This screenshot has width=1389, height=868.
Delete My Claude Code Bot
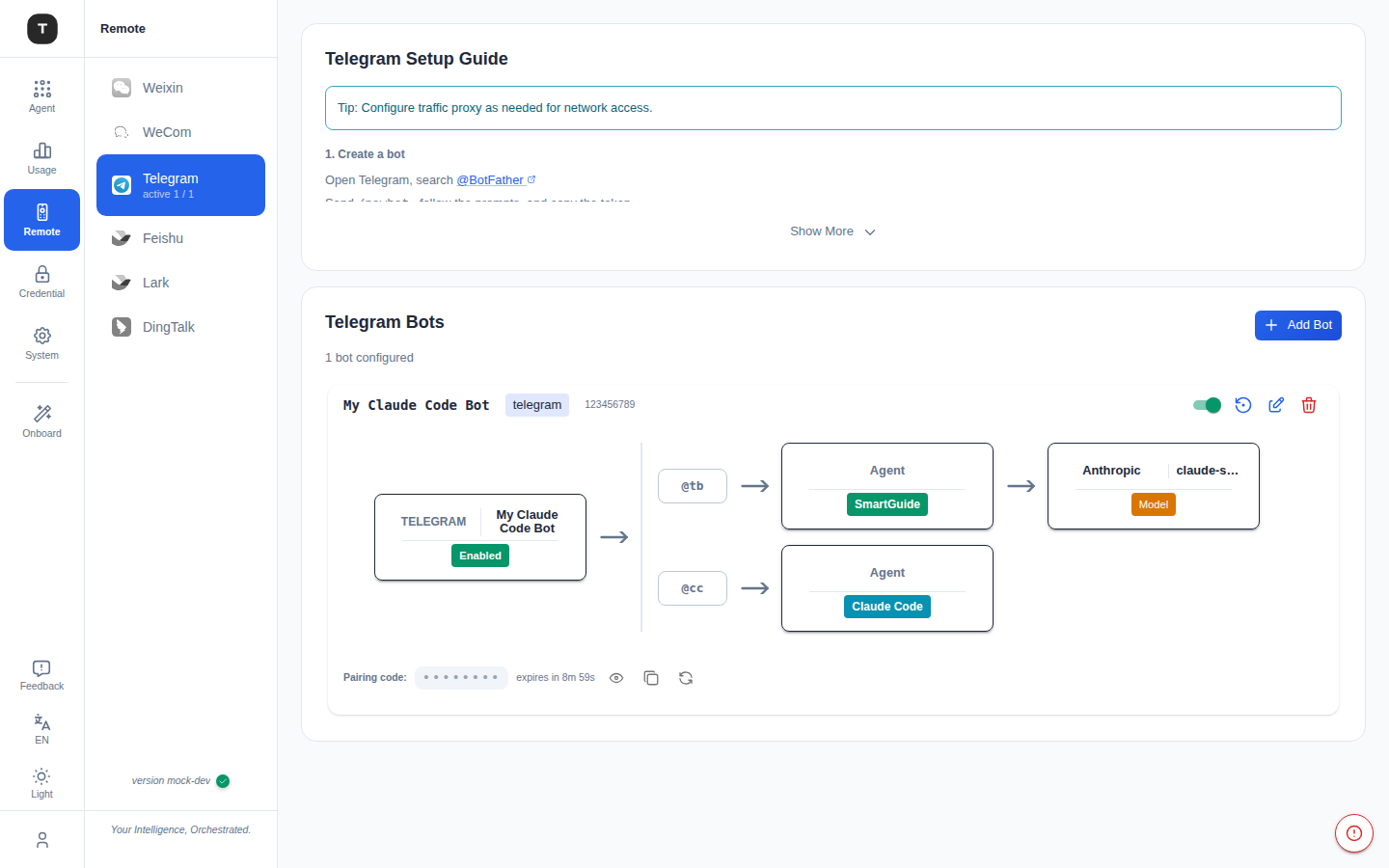(x=1309, y=405)
